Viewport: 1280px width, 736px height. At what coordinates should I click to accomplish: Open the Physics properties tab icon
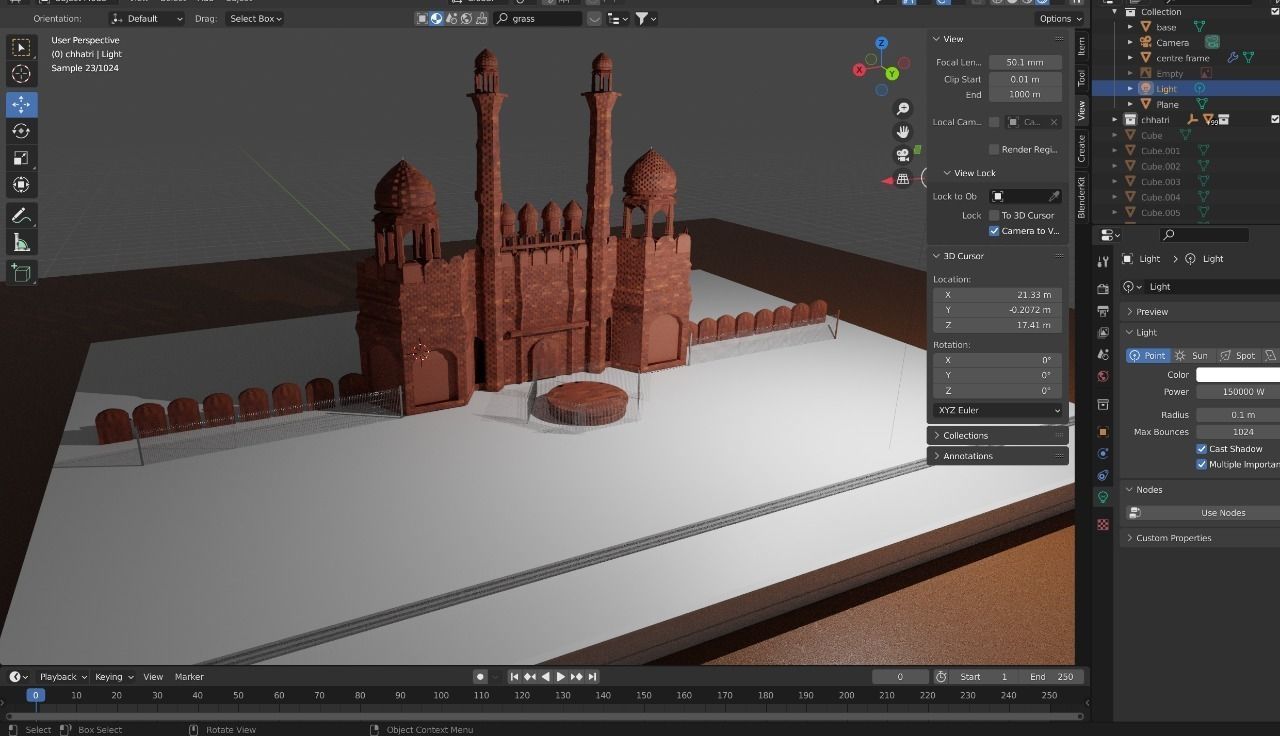click(1103, 454)
